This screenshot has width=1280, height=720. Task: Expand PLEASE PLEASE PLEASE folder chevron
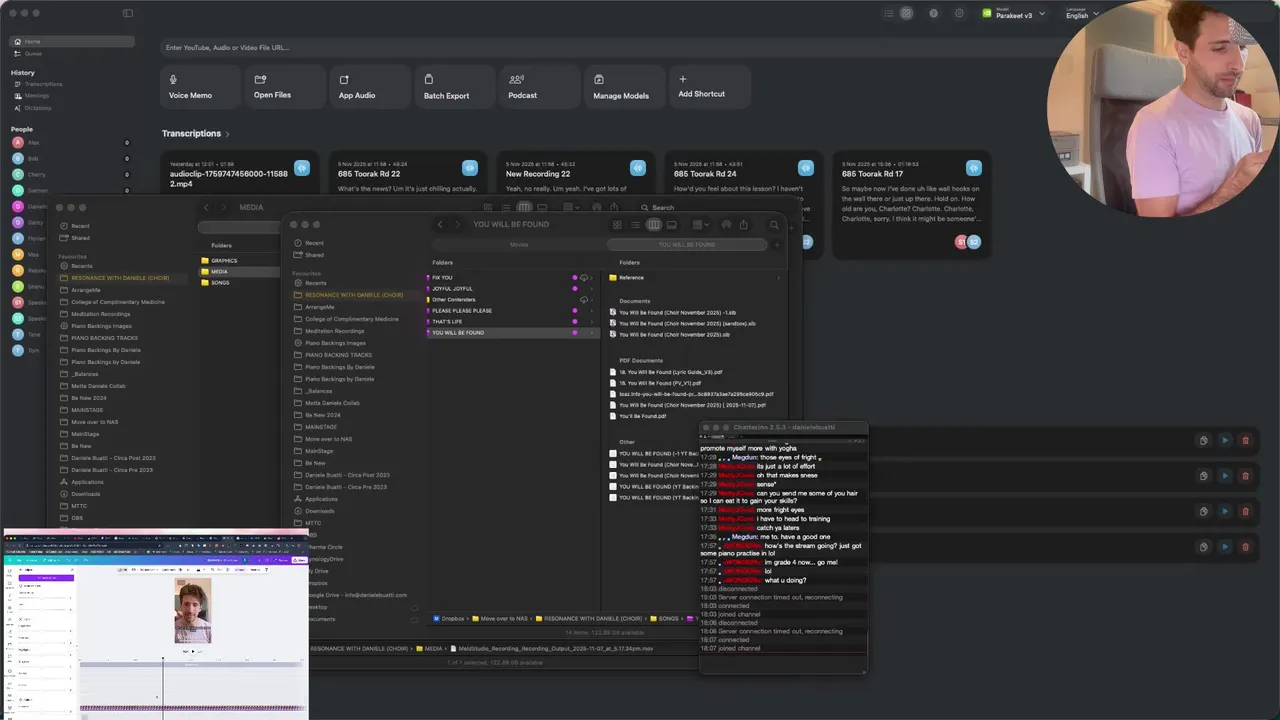[591, 311]
